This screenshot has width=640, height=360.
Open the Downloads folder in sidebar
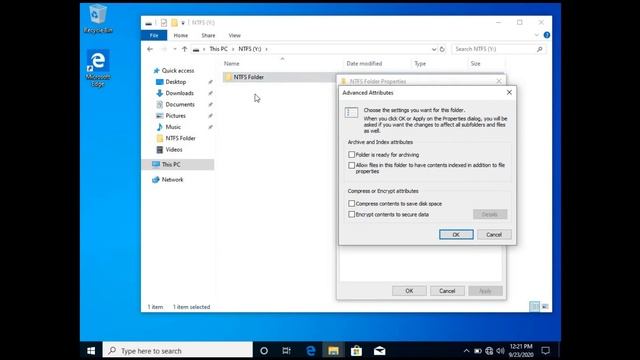coord(180,93)
